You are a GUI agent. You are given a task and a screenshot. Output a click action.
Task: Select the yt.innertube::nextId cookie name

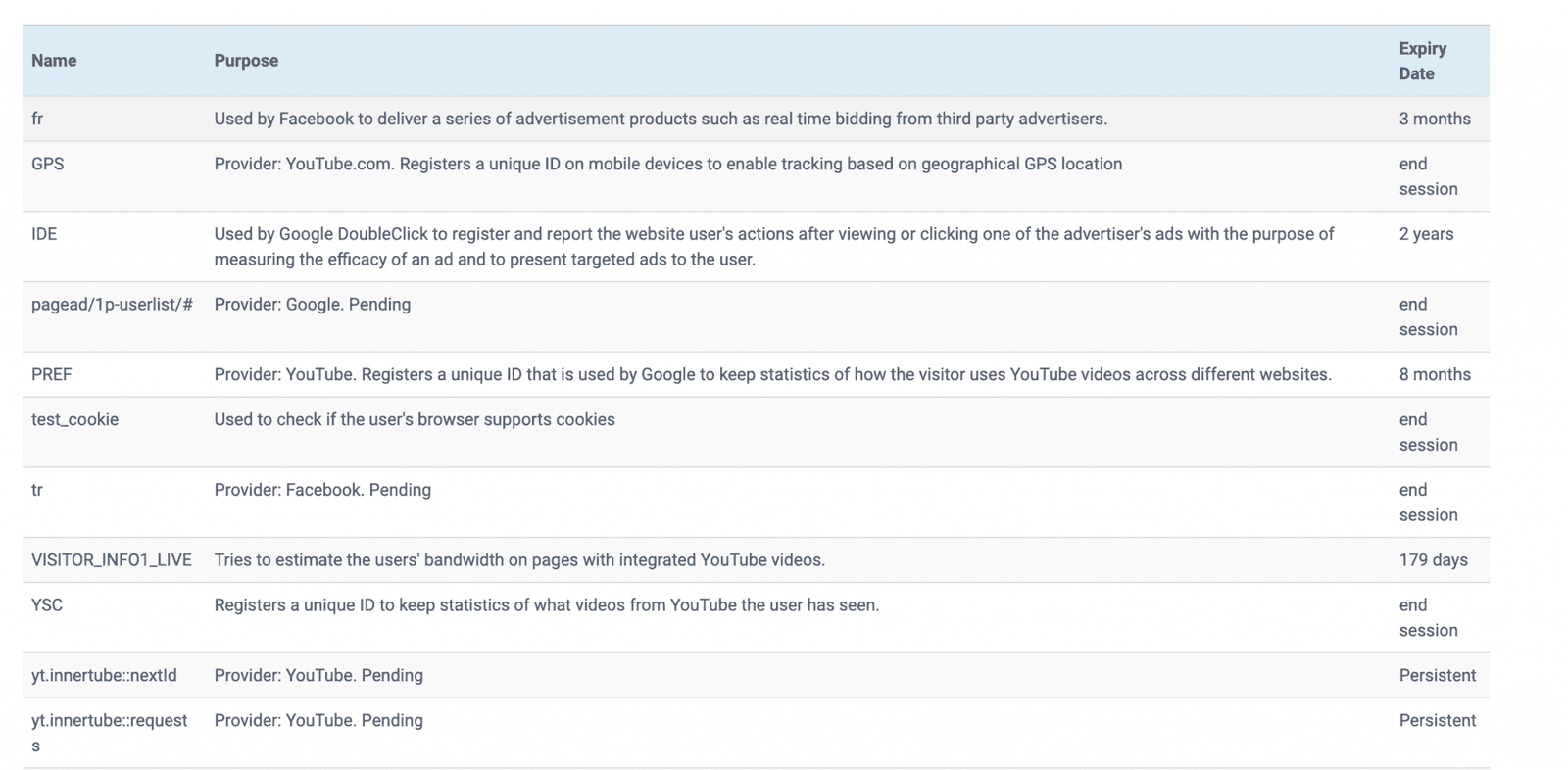tap(104, 675)
